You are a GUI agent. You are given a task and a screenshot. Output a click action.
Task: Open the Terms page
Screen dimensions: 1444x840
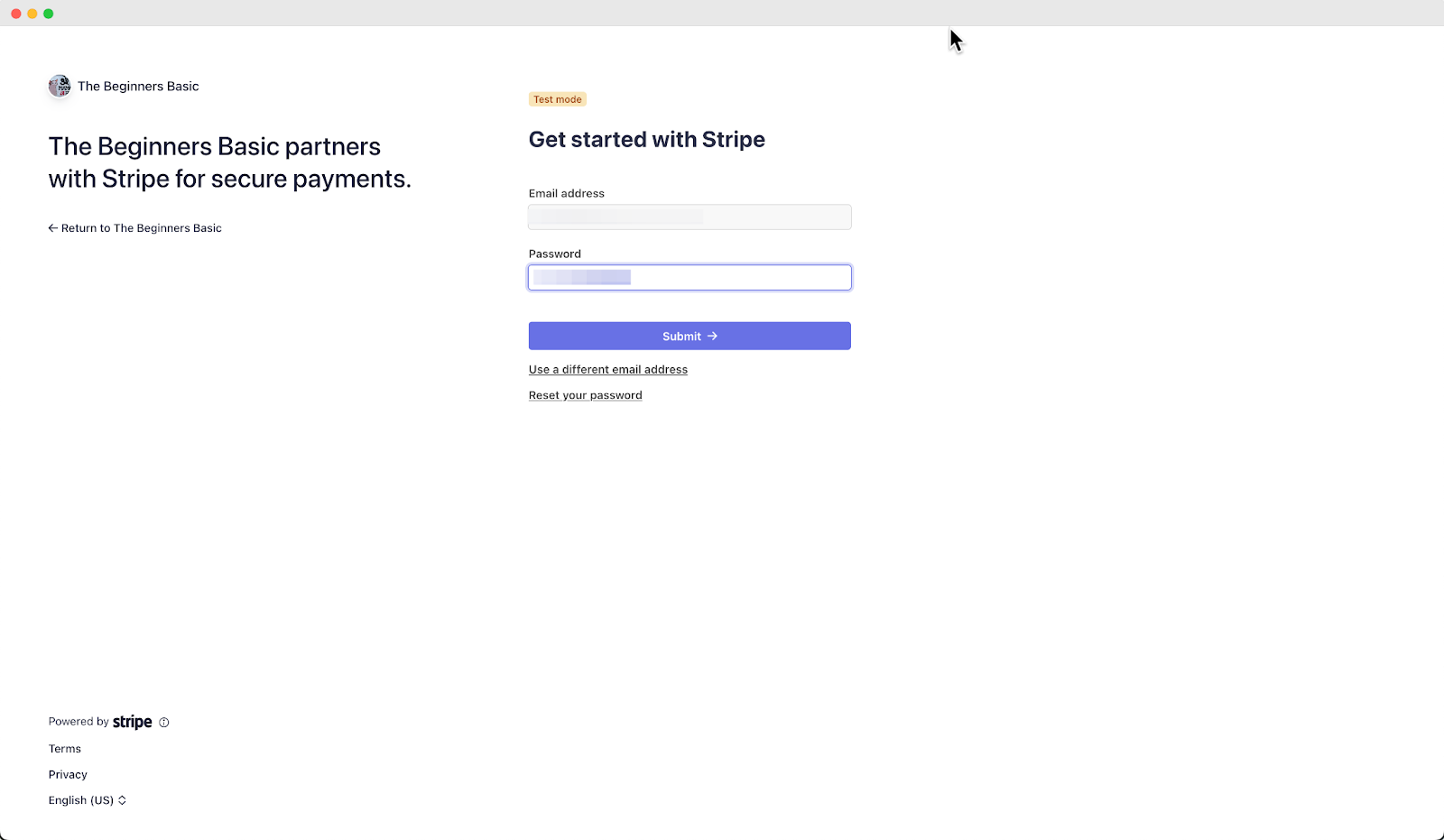pyautogui.click(x=64, y=748)
